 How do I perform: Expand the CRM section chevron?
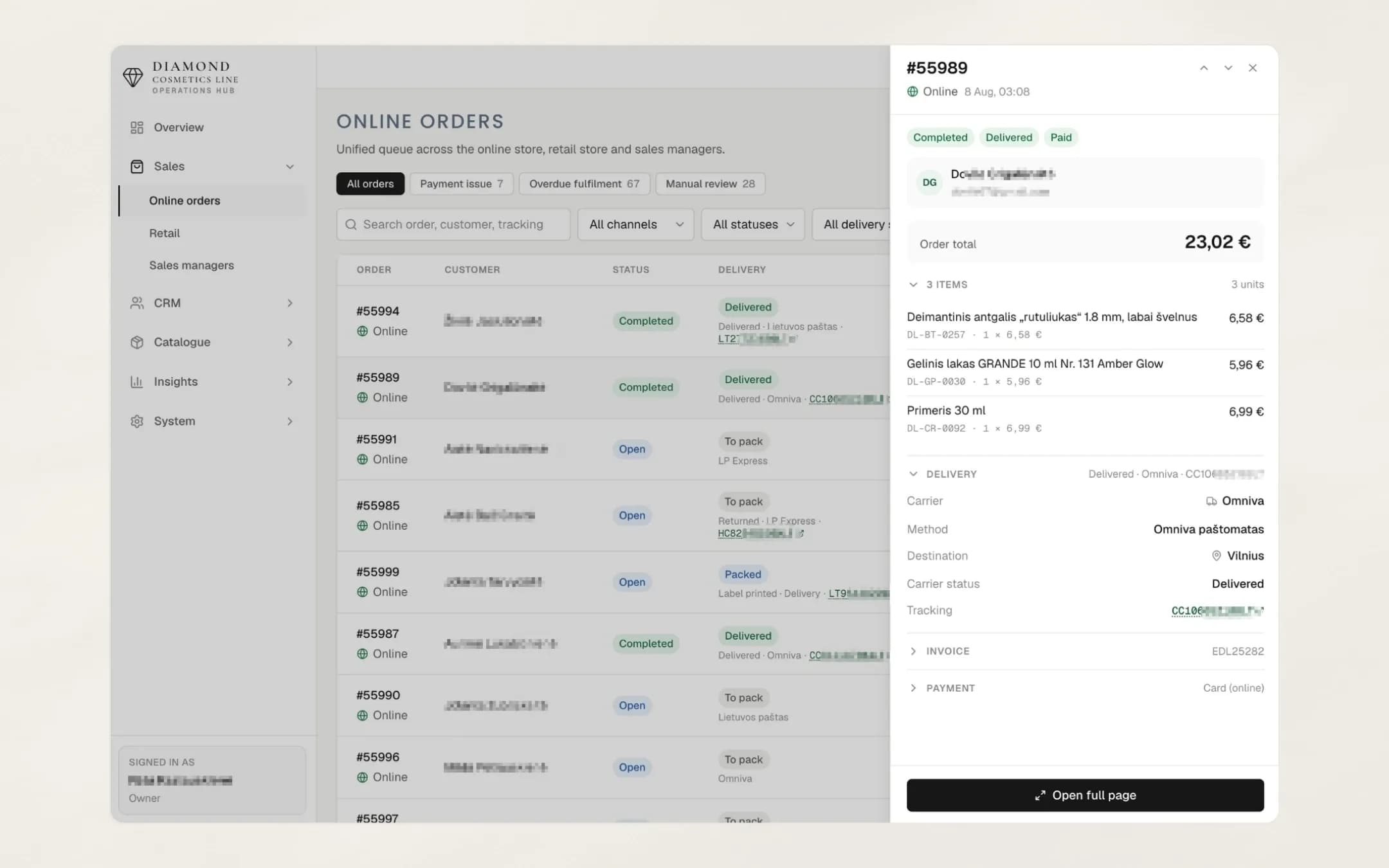[290, 303]
